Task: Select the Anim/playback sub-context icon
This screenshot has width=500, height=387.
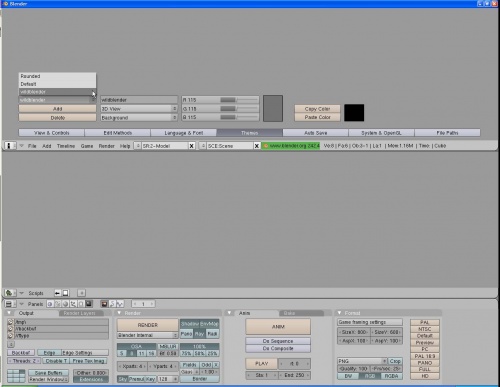Action: coord(112,304)
